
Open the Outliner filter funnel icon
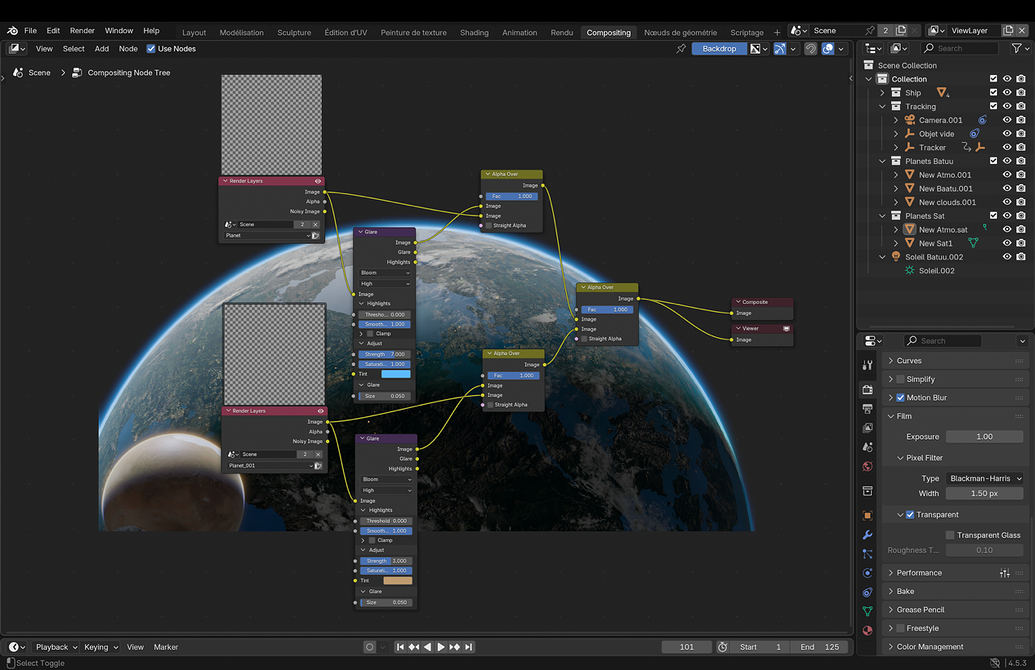click(1017, 48)
